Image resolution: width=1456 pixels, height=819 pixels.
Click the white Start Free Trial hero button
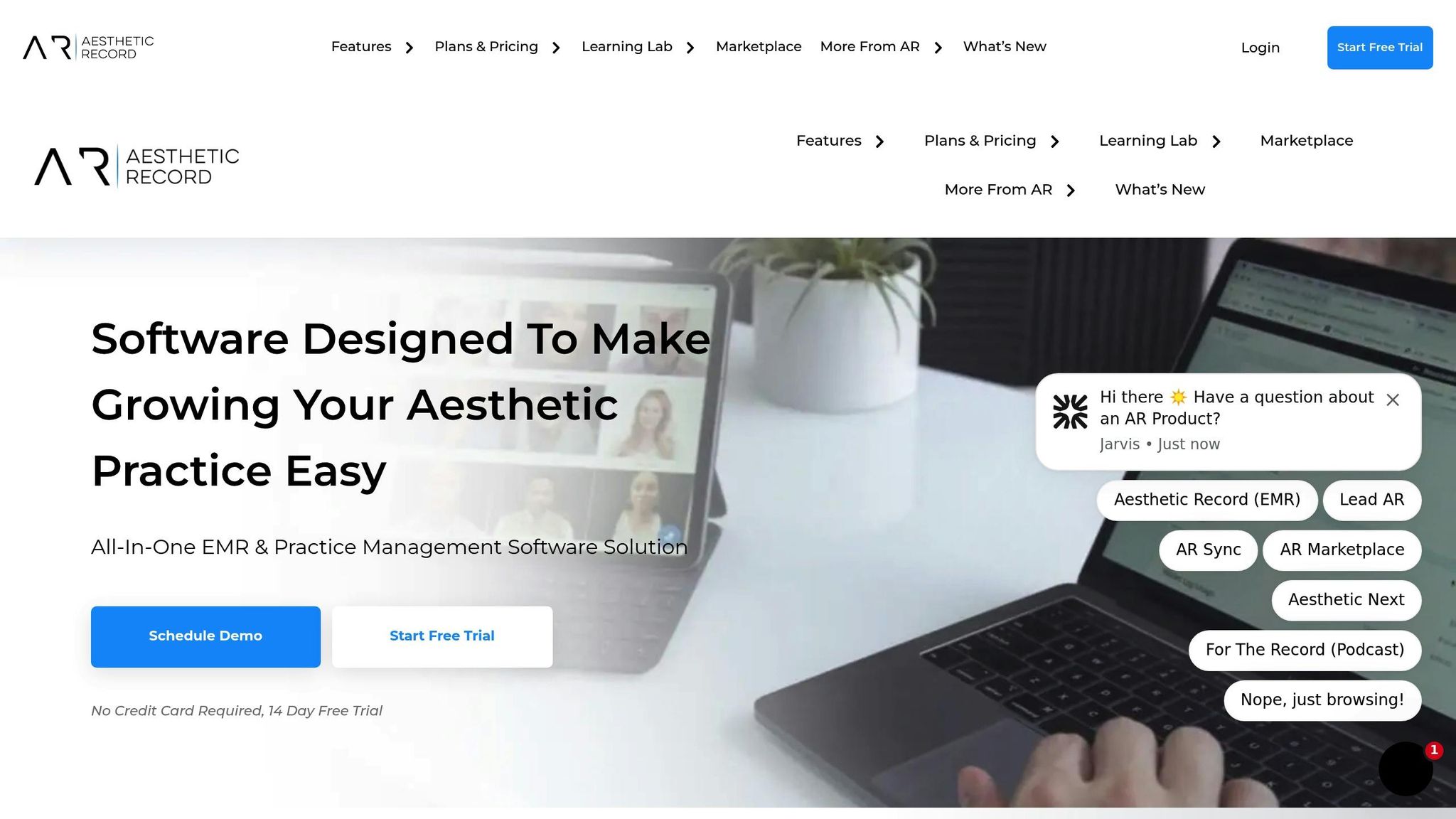[442, 636]
